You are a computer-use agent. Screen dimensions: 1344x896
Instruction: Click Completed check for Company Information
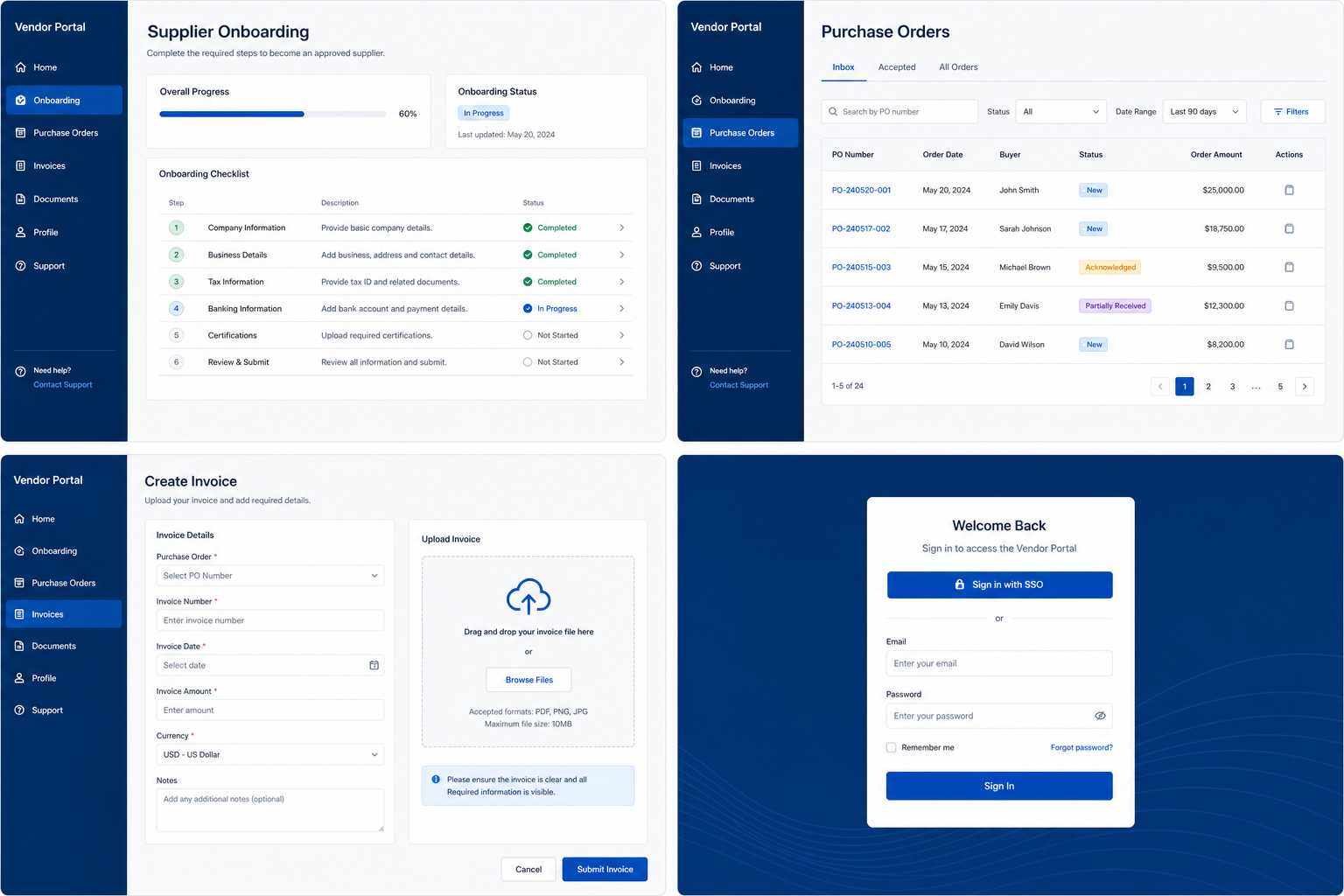[528, 227]
